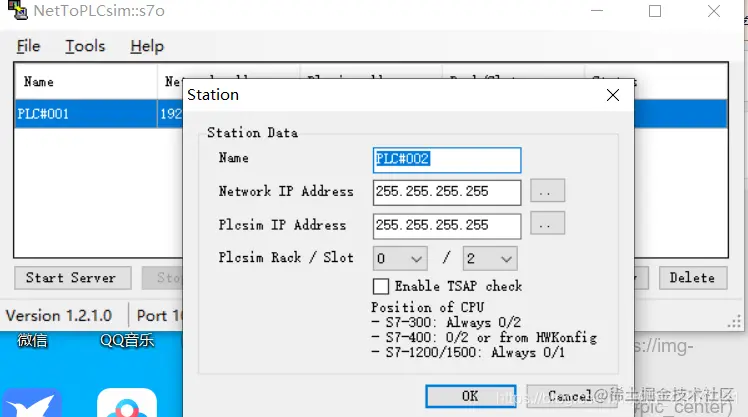Browse for the Plcsim IP Address
This screenshot has width=748, height=417.
[x=548, y=223]
